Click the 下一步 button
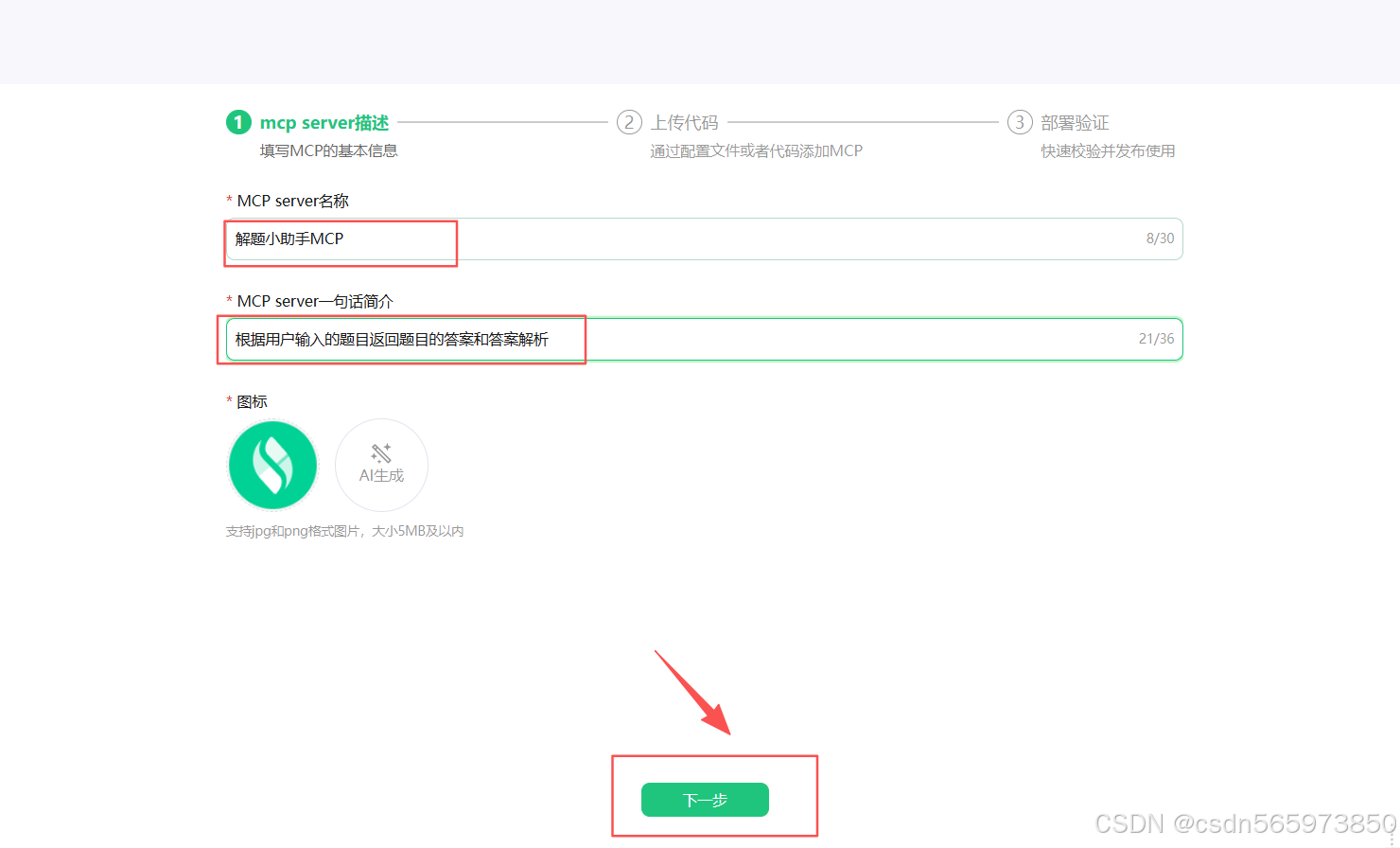The image size is (1400, 848). 705,800
